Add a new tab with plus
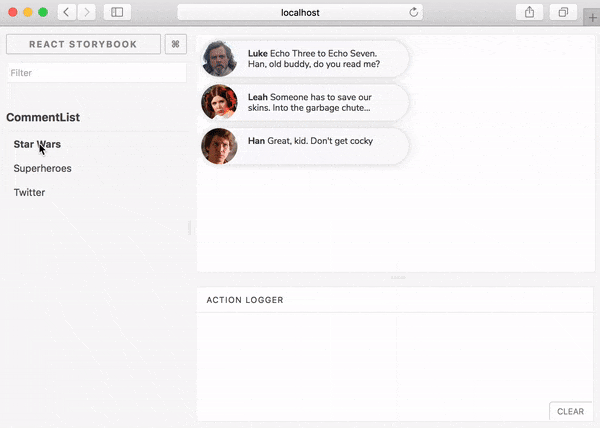 pos(592,18)
